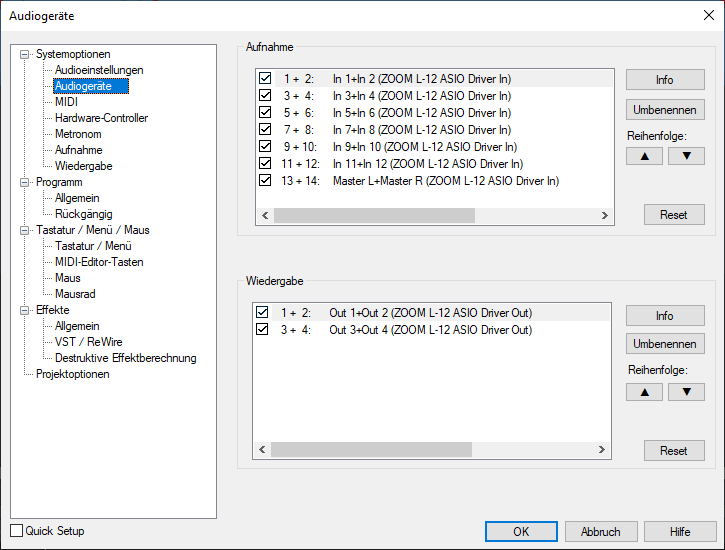
Task: Open the MIDI settings page
Action: point(66,102)
